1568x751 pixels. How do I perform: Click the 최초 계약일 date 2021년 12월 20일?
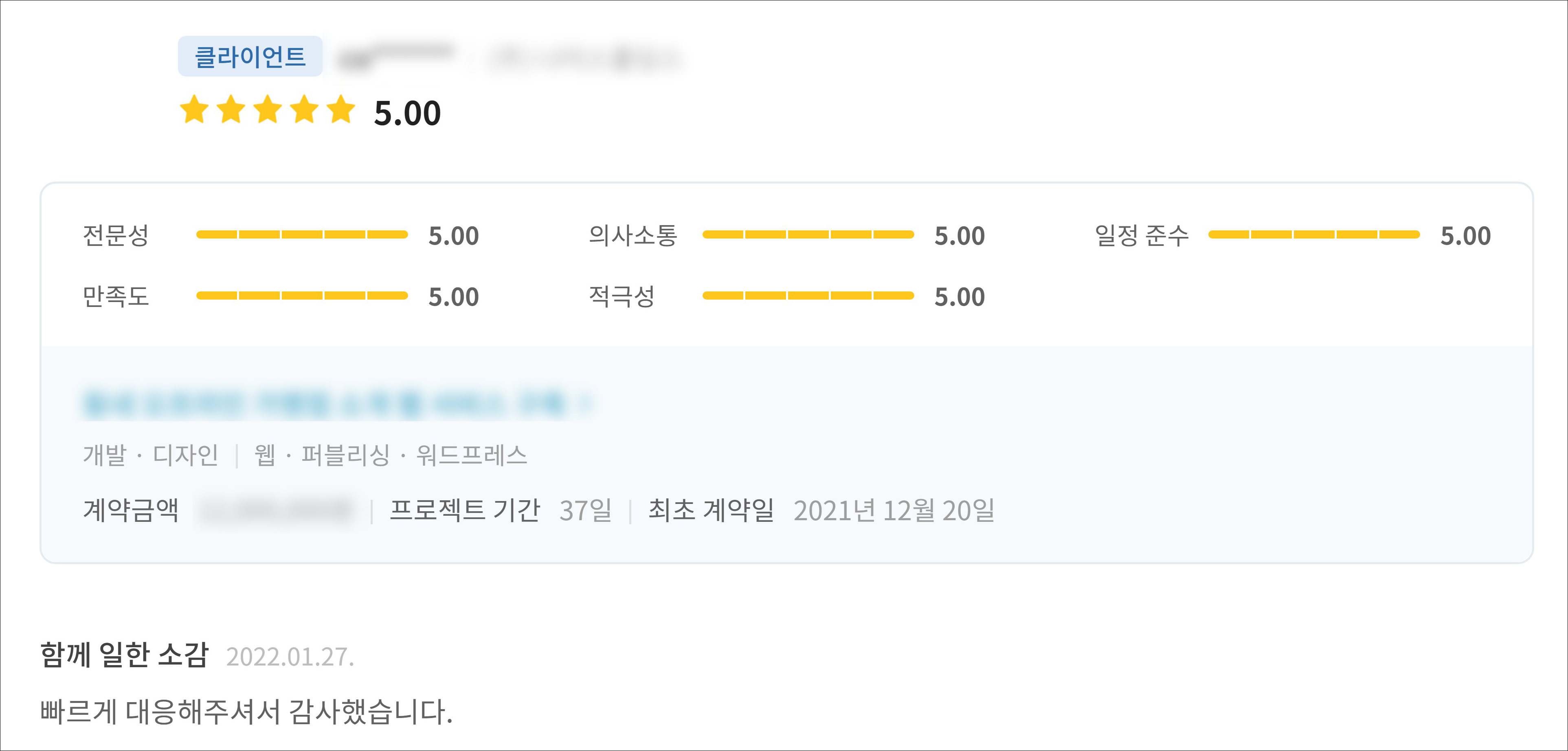[893, 510]
